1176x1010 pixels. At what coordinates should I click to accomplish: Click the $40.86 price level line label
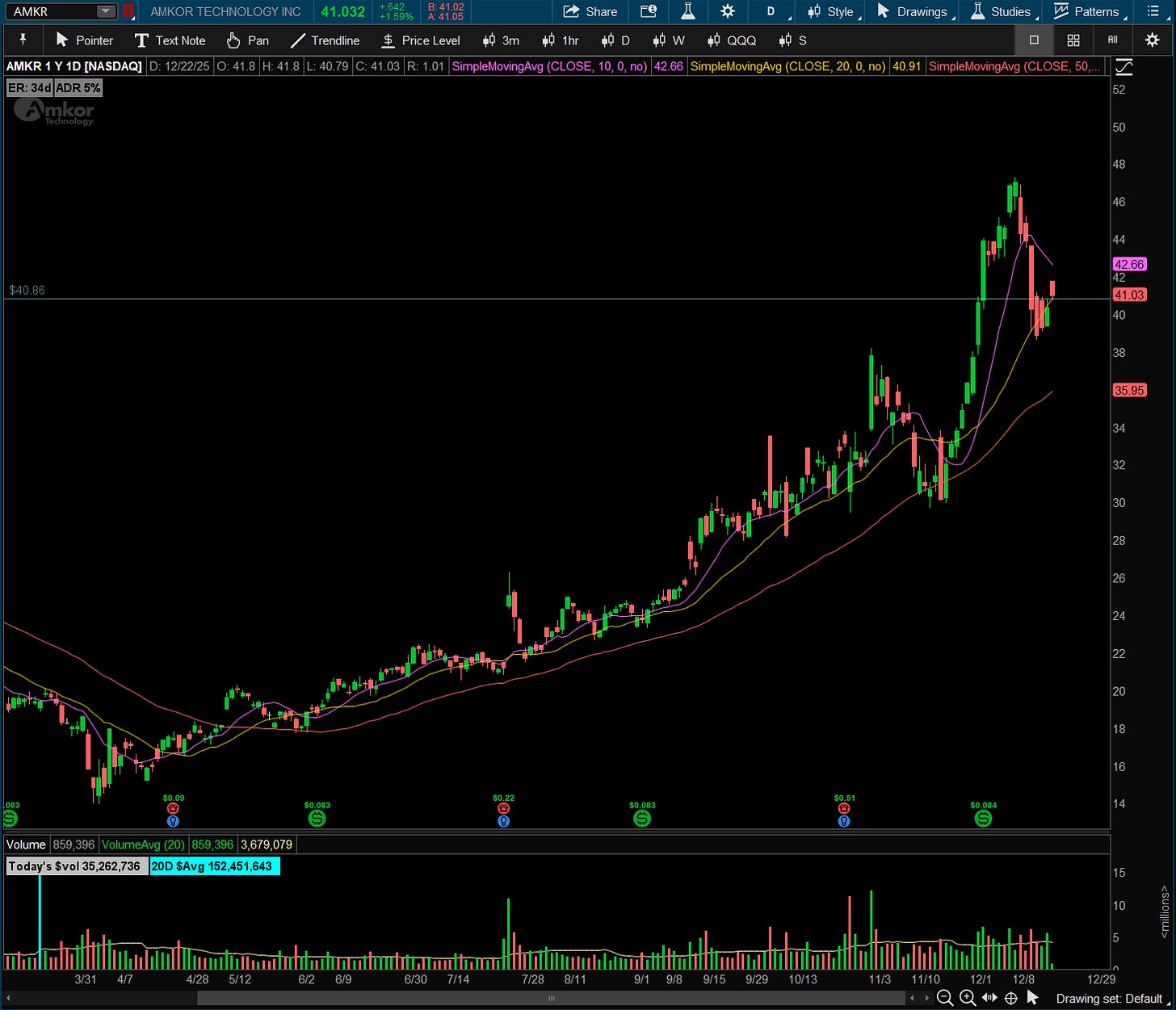[27, 290]
